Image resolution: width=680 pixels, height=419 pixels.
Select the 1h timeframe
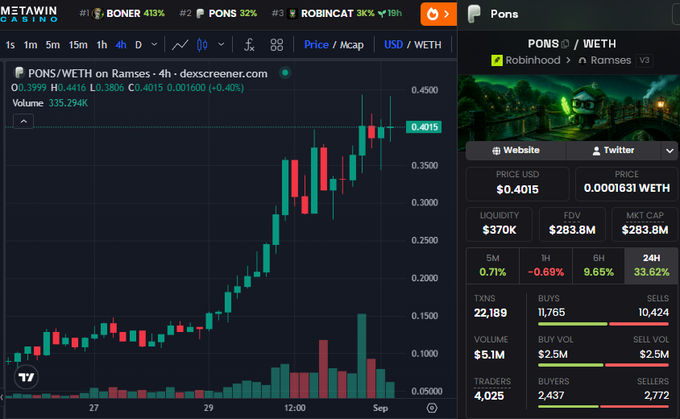(101, 45)
